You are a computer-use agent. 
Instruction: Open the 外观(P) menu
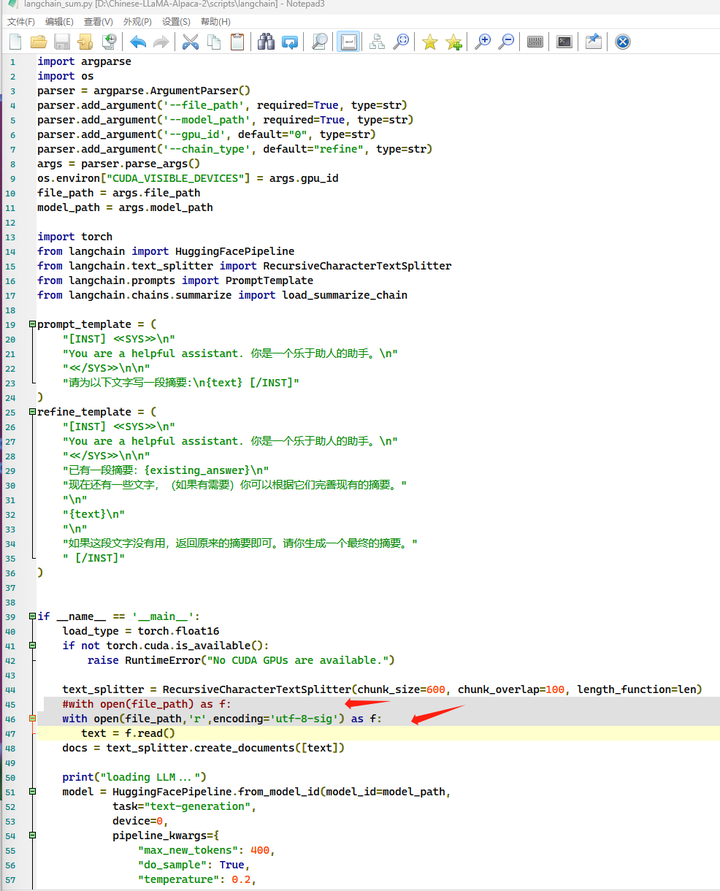[138, 22]
